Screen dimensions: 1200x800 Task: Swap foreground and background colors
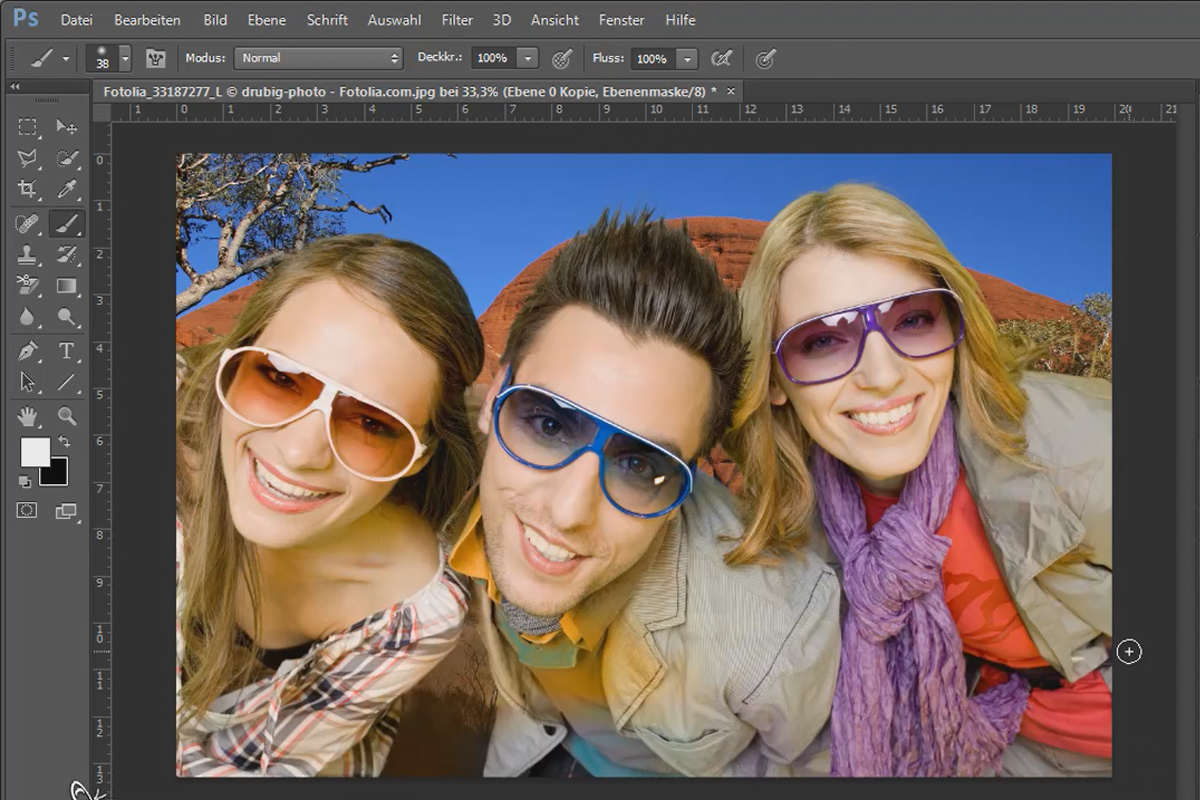tap(65, 441)
